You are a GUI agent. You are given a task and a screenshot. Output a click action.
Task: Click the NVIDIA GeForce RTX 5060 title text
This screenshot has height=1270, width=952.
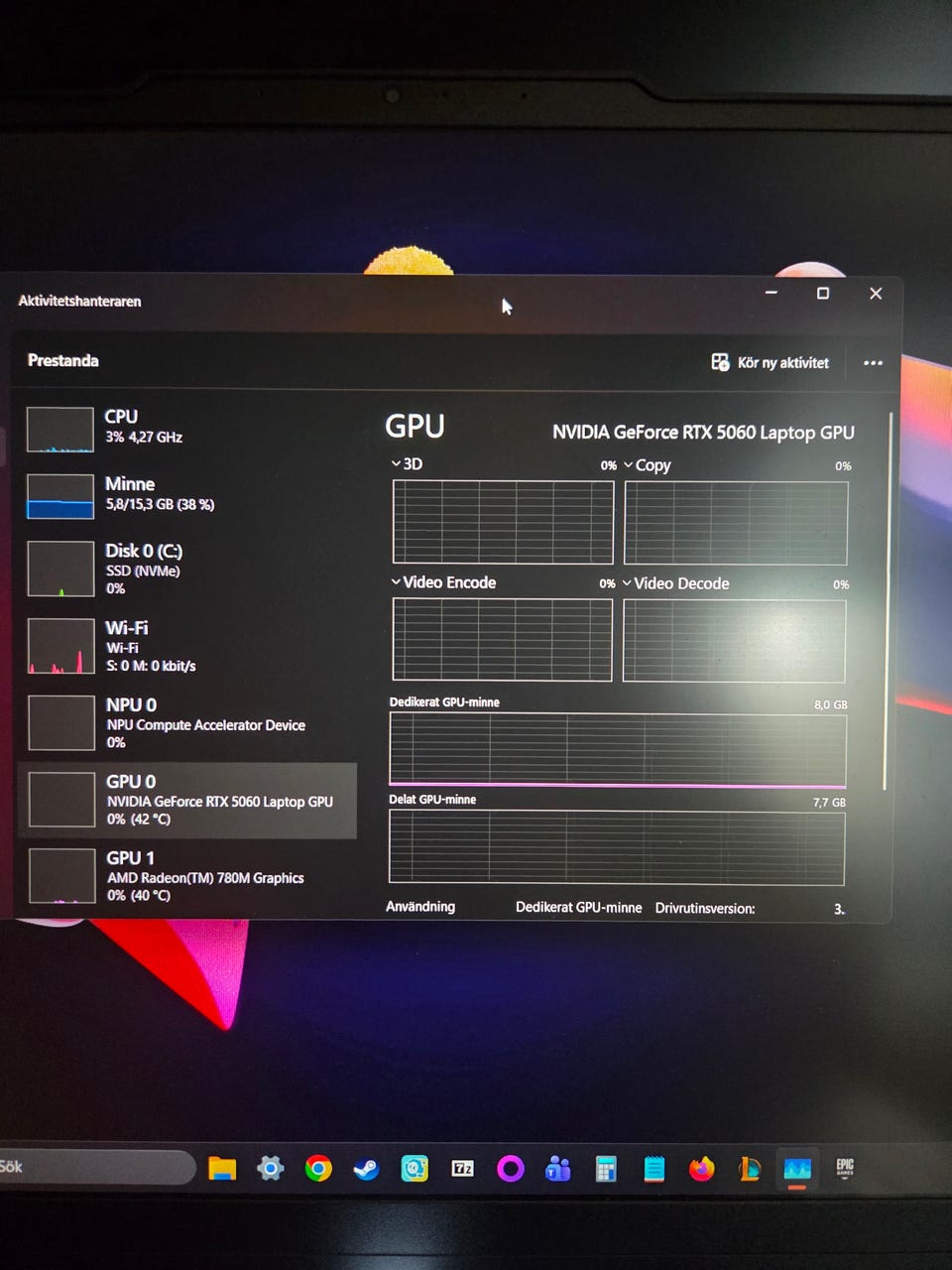[x=703, y=432]
